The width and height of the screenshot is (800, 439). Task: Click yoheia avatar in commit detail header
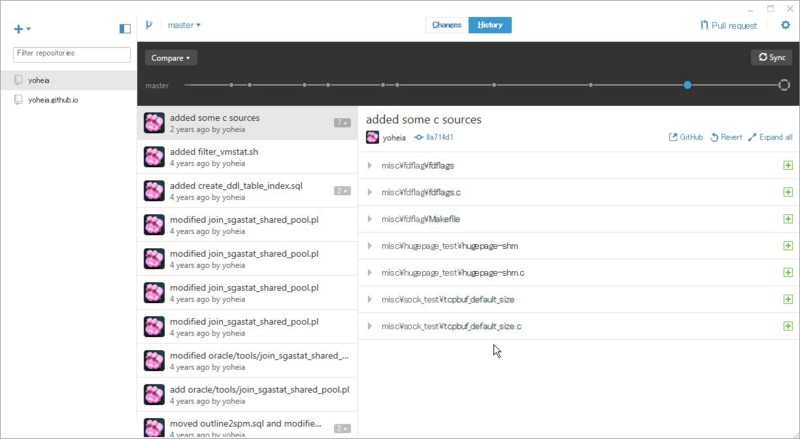tap(372, 137)
